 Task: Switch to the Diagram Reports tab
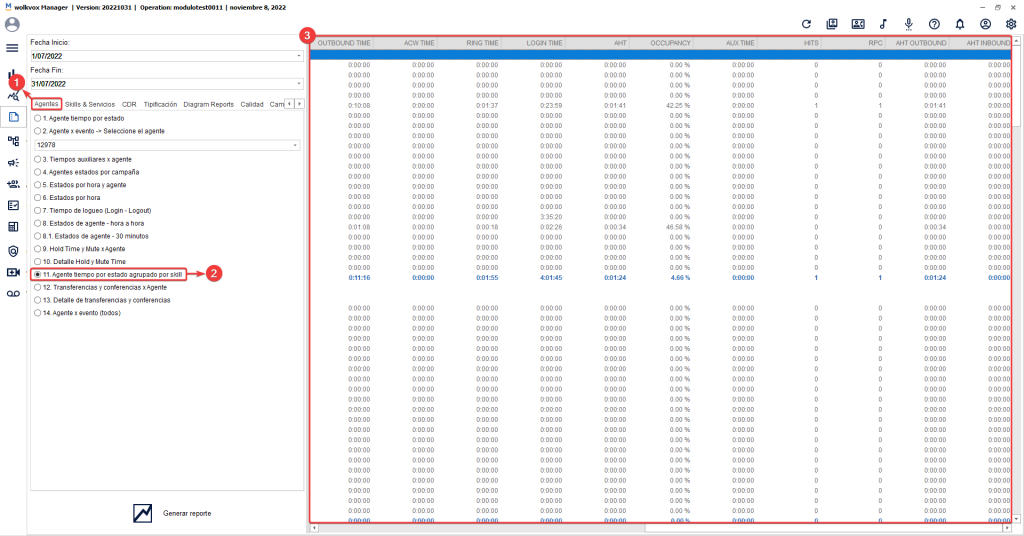point(208,104)
